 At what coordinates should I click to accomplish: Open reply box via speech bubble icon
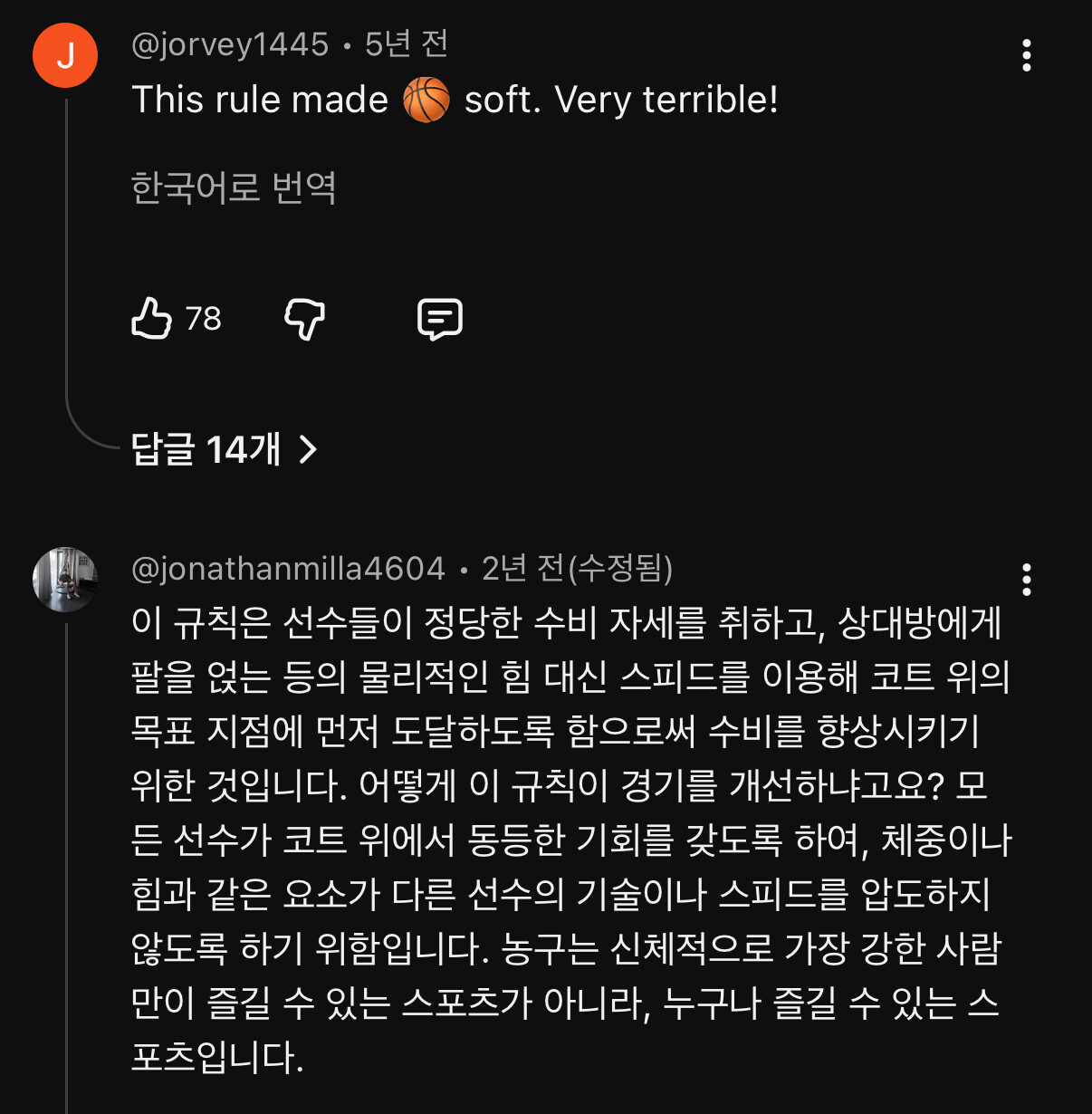coord(440,319)
